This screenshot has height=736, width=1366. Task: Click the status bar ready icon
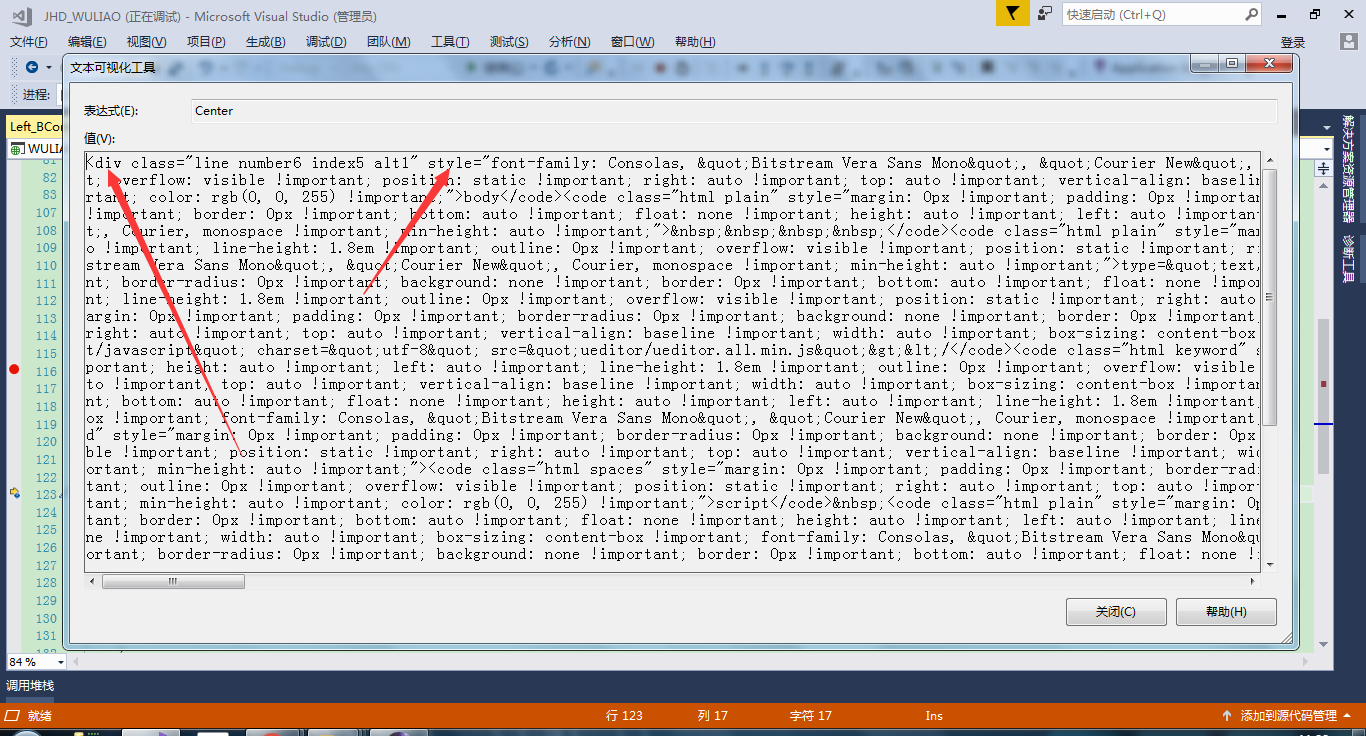[x=12, y=715]
